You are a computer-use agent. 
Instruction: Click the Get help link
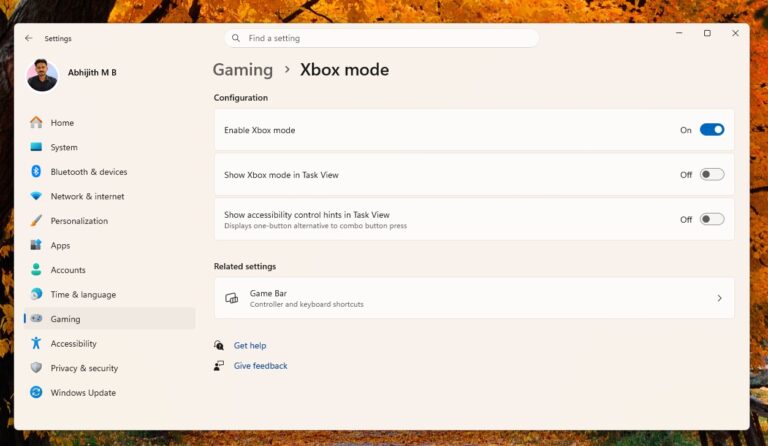point(250,345)
